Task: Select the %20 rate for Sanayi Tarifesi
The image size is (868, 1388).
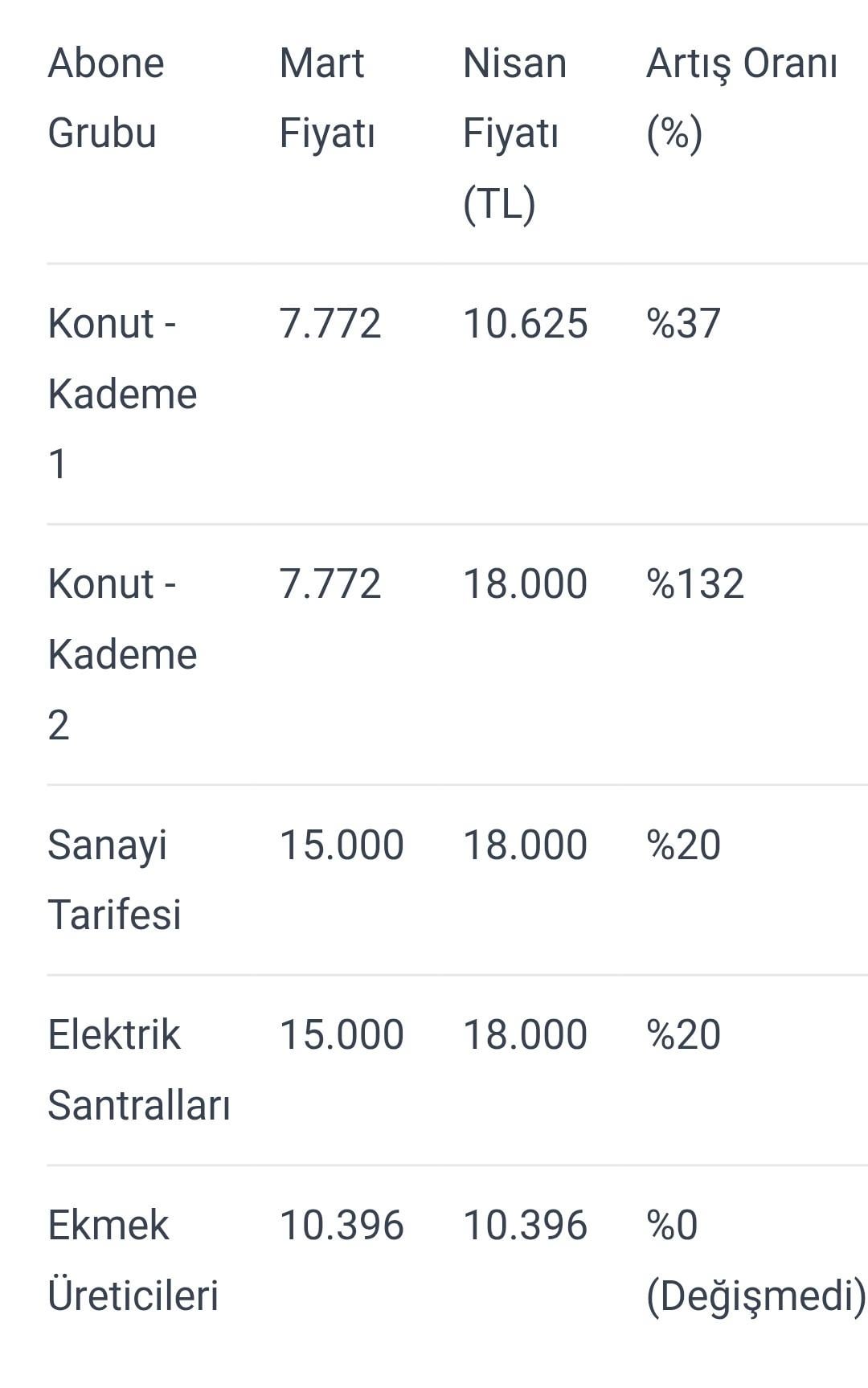Action: [x=683, y=845]
